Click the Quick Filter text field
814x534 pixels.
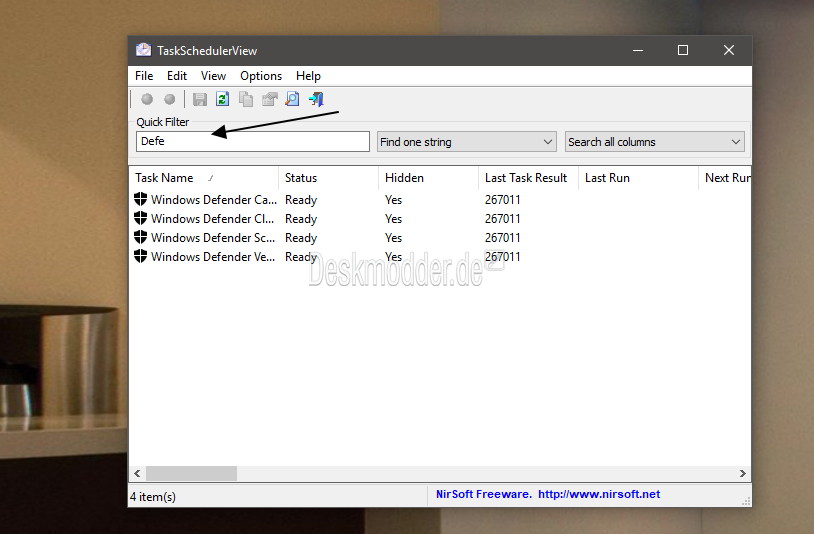point(253,141)
